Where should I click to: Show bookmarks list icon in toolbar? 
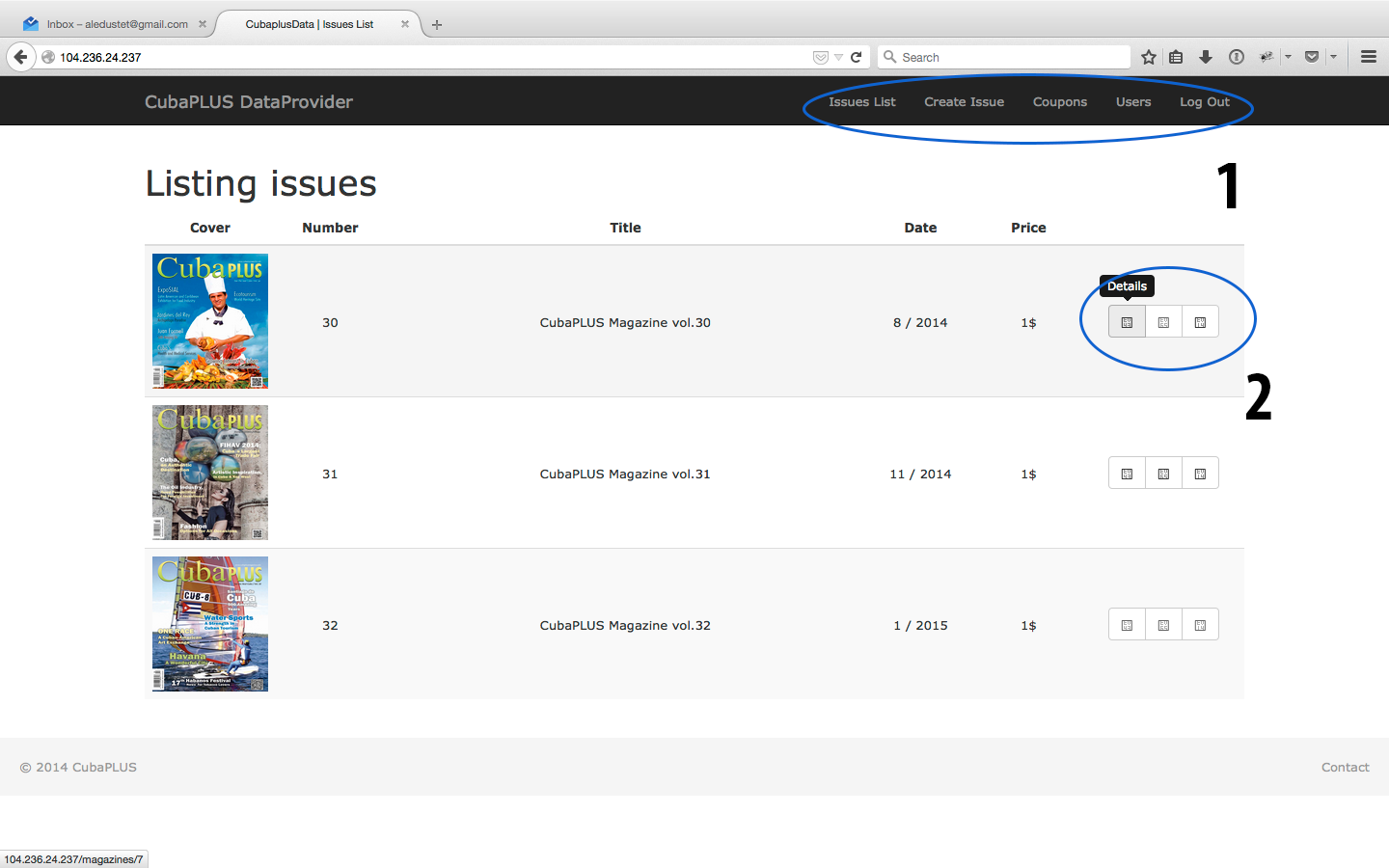click(x=1176, y=57)
